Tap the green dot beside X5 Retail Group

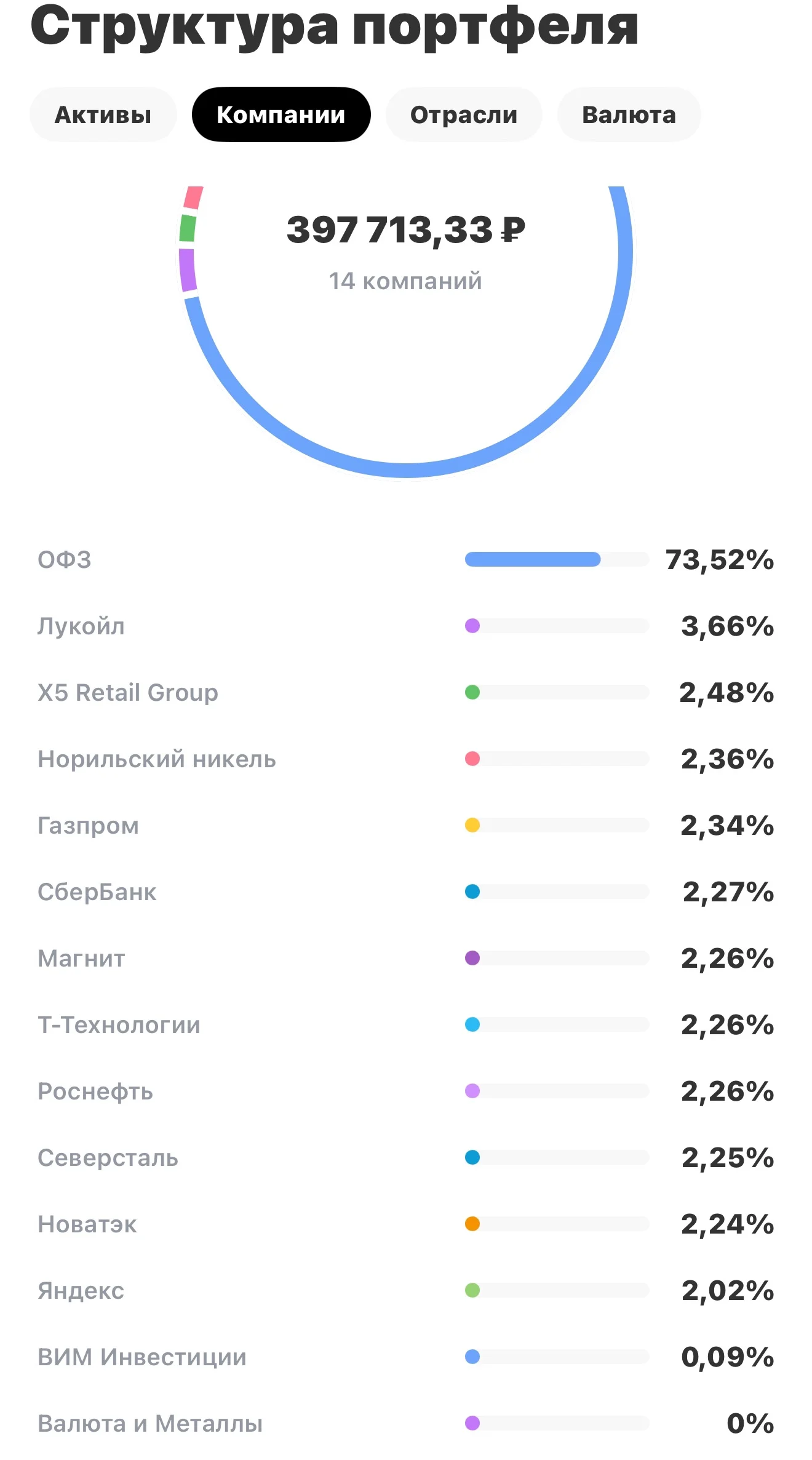coord(472,692)
